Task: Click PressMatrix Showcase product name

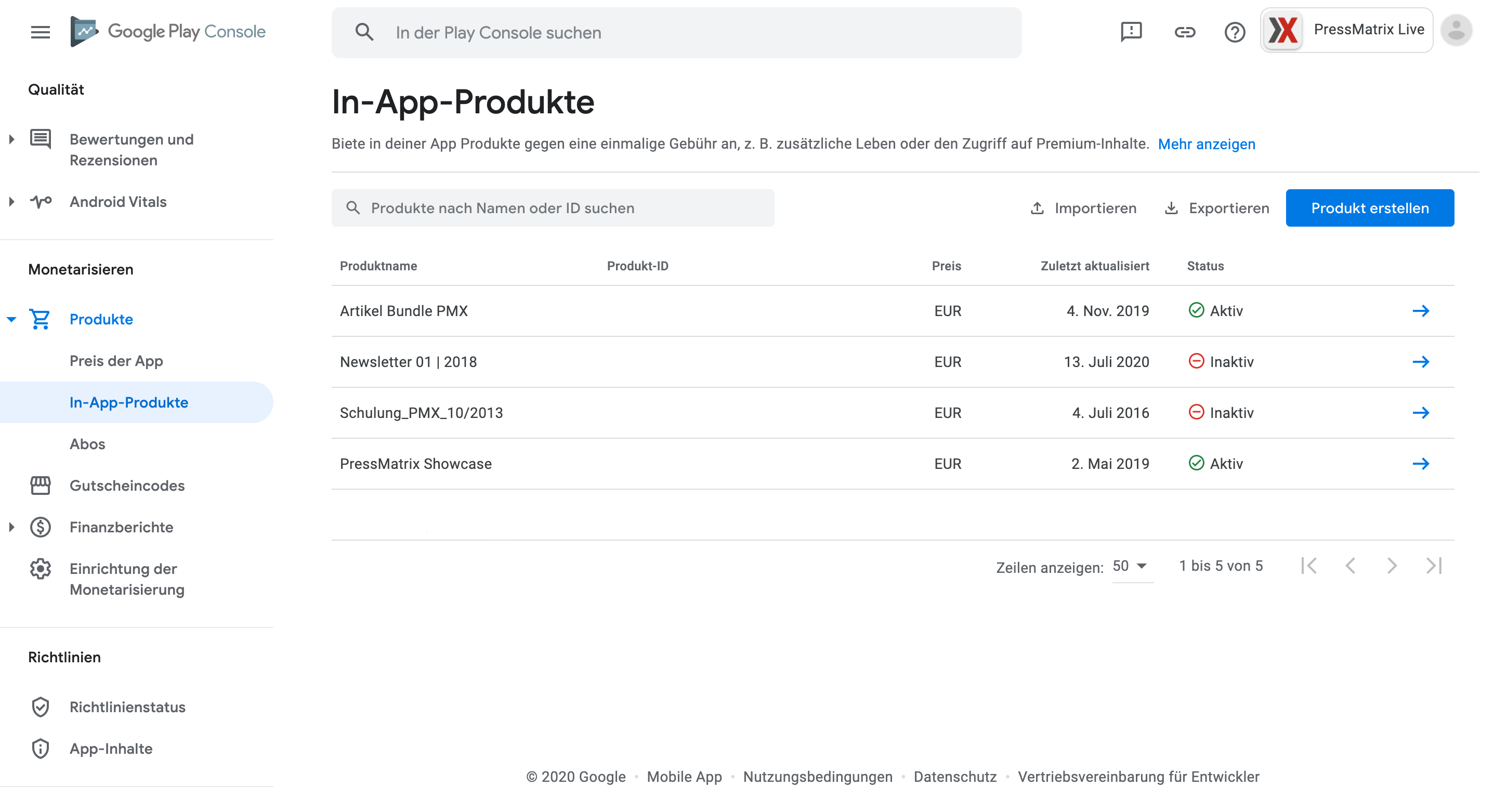Action: tap(415, 464)
